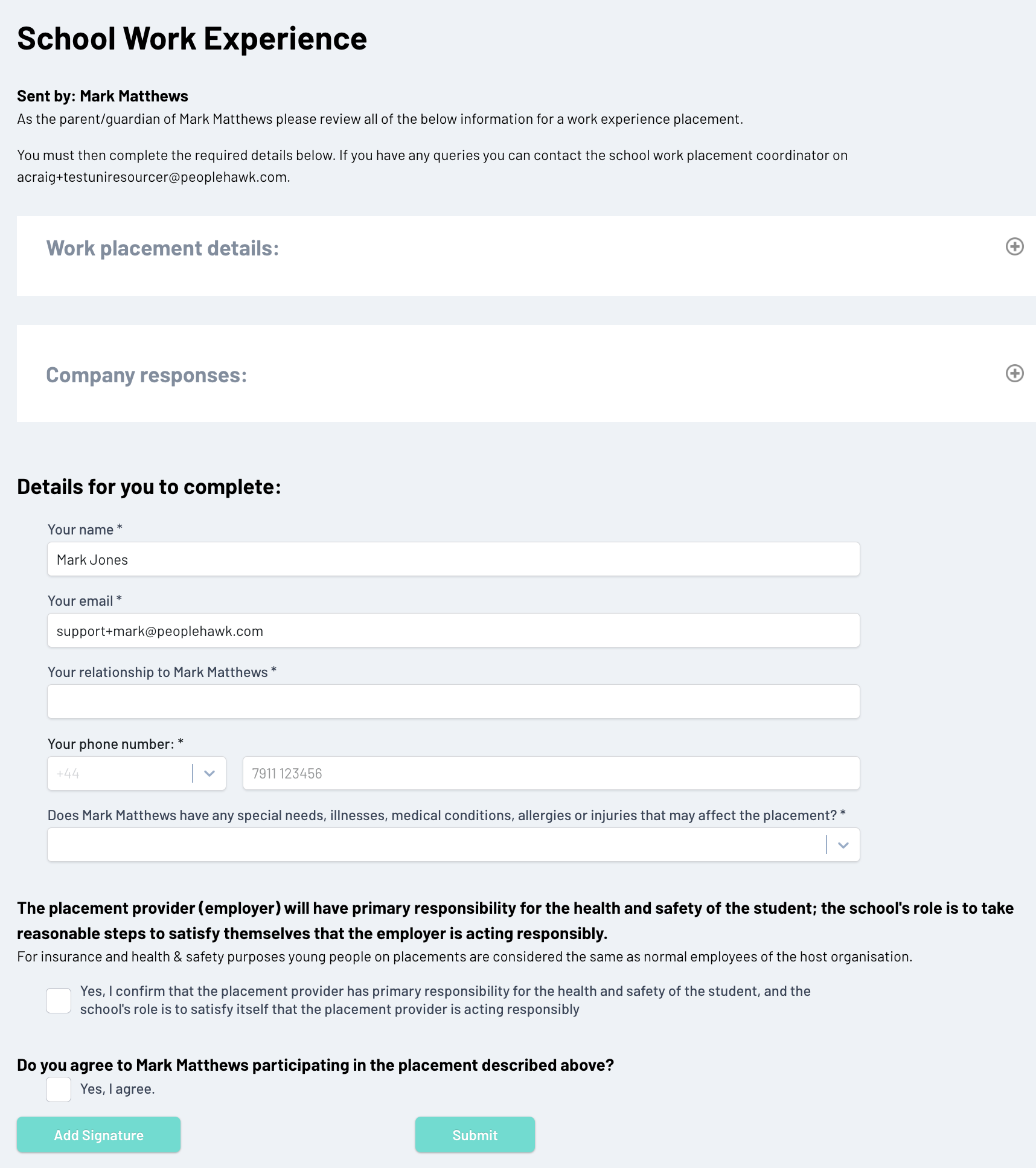The height and width of the screenshot is (1168, 1036).
Task: Open the Company responses section heading
Action: [147, 375]
